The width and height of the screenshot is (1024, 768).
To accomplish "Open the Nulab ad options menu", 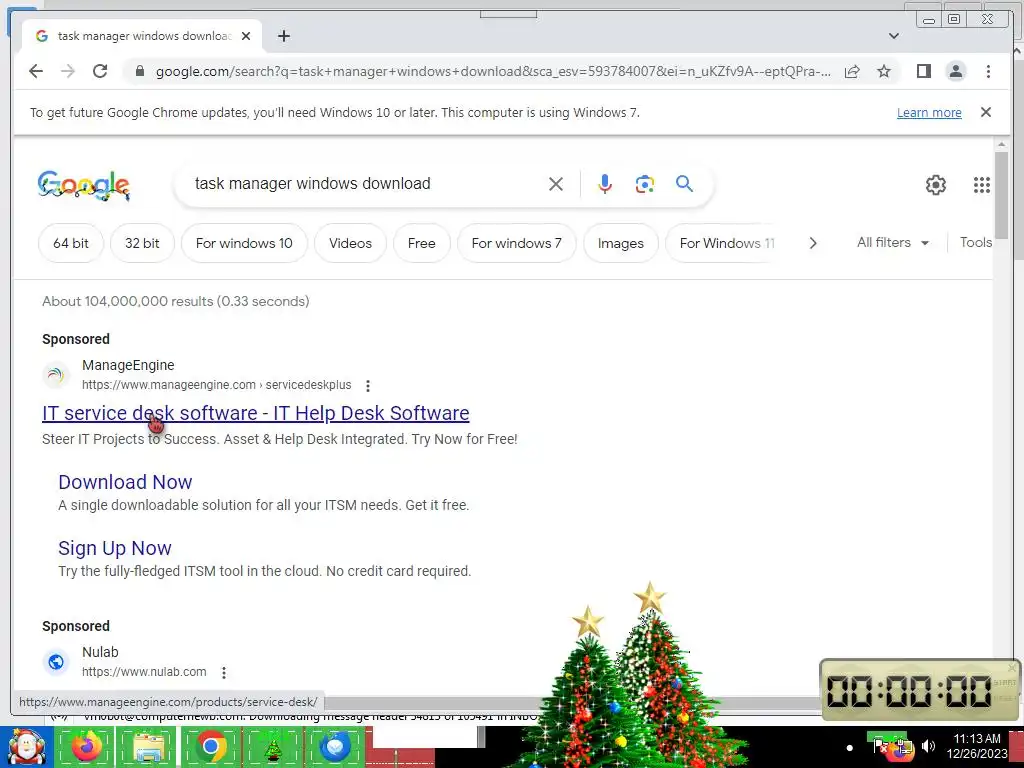I will pos(224,672).
